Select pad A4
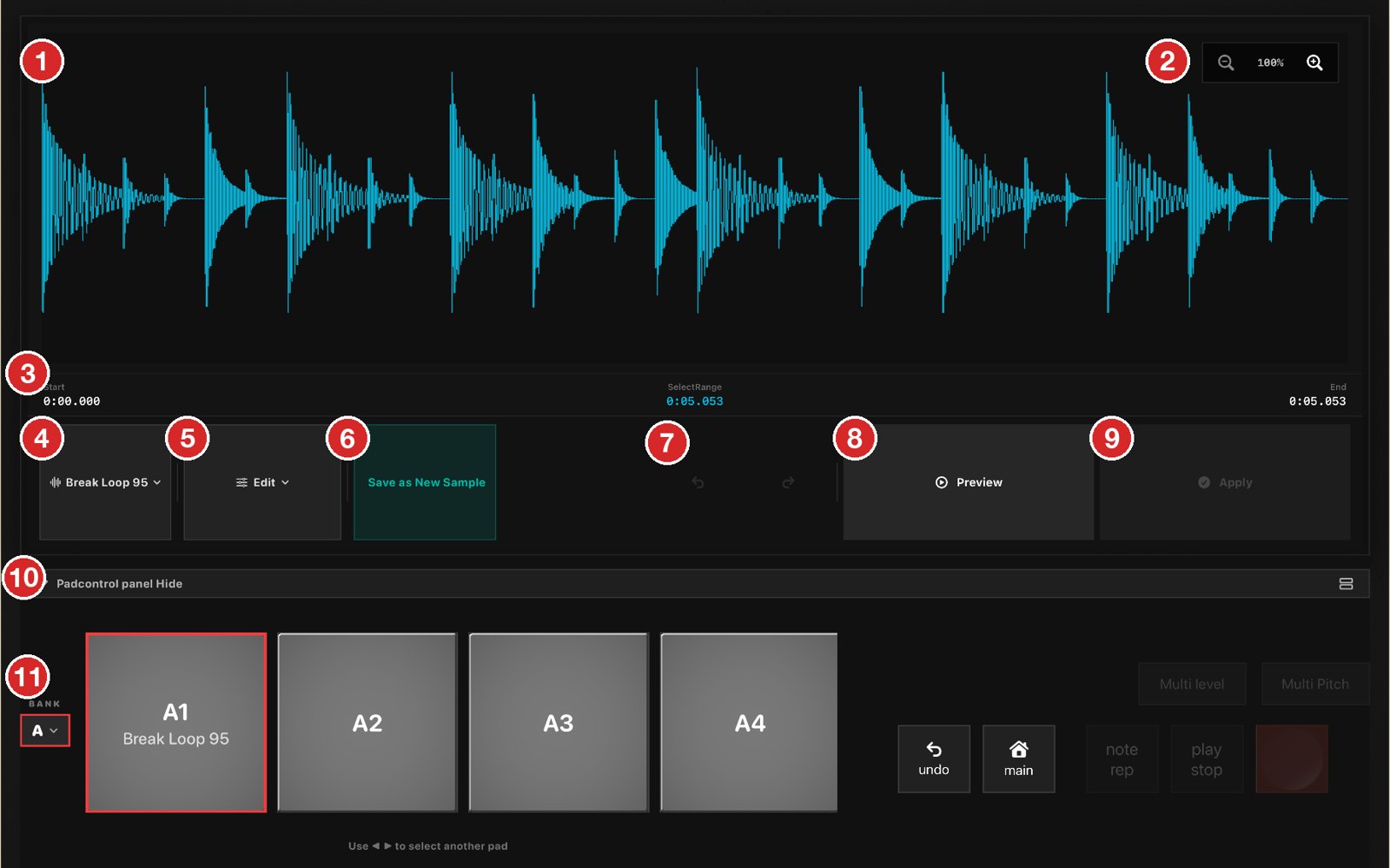This screenshot has height=868, width=1390. 749,723
